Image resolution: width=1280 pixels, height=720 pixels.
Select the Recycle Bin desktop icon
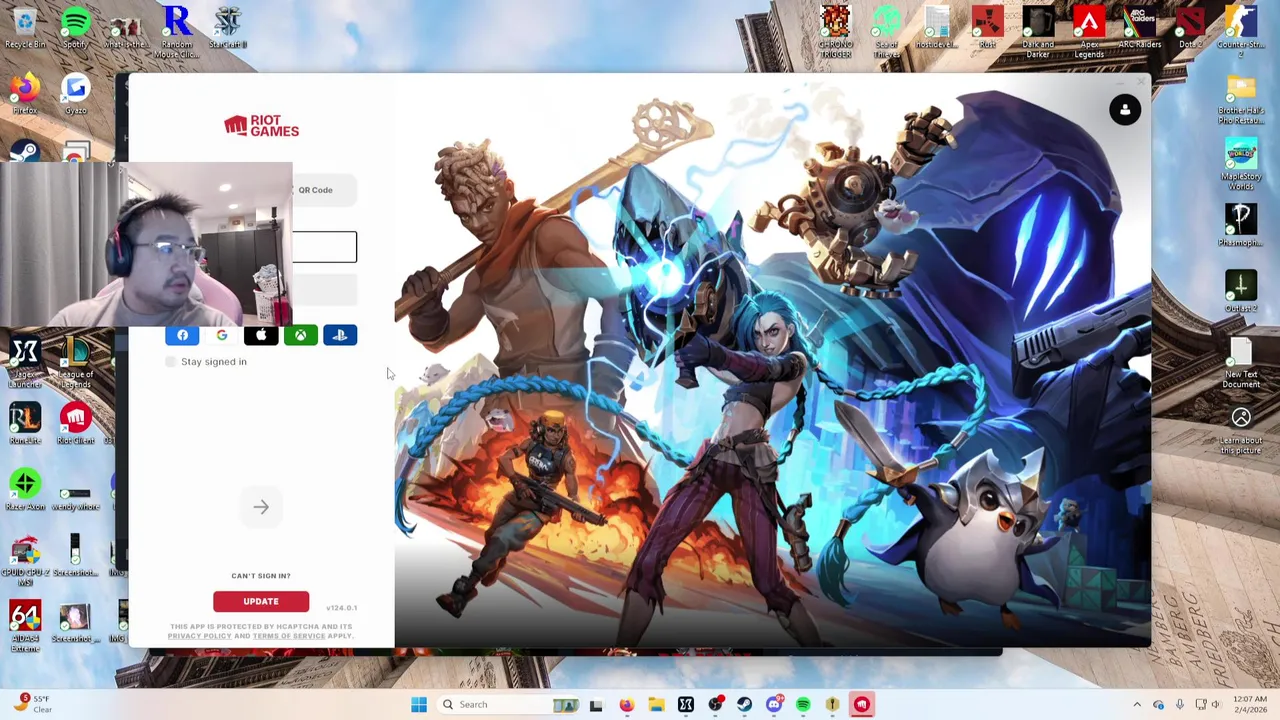coord(25,28)
